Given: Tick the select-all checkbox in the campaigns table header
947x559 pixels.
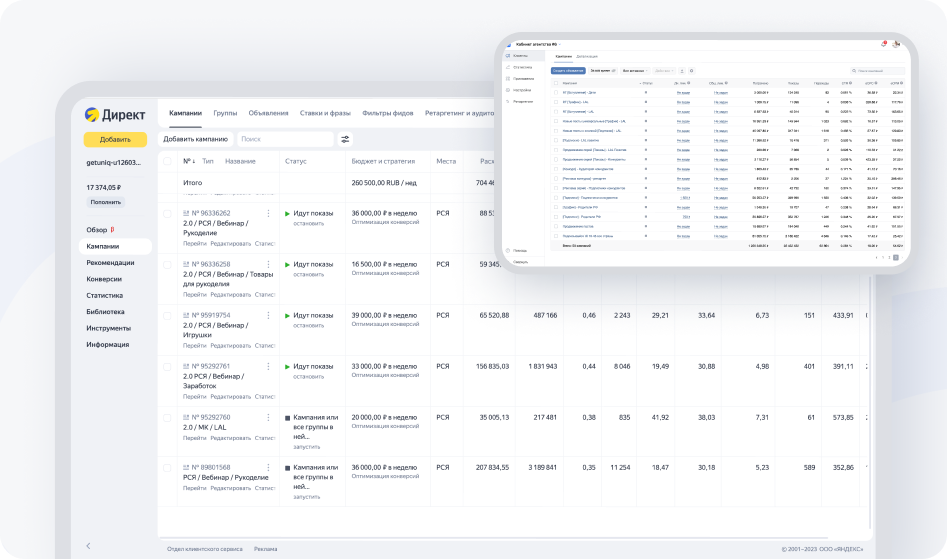Looking at the screenshot, I should pyautogui.click(x=167, y=161).
